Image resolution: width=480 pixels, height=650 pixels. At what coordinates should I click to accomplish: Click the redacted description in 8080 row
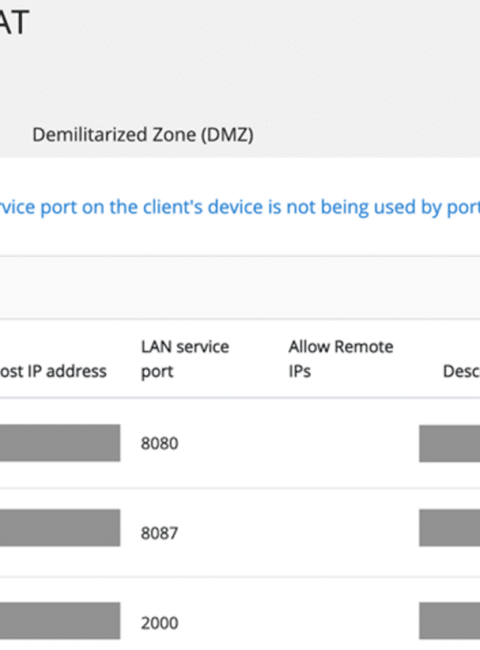point(449,443)
